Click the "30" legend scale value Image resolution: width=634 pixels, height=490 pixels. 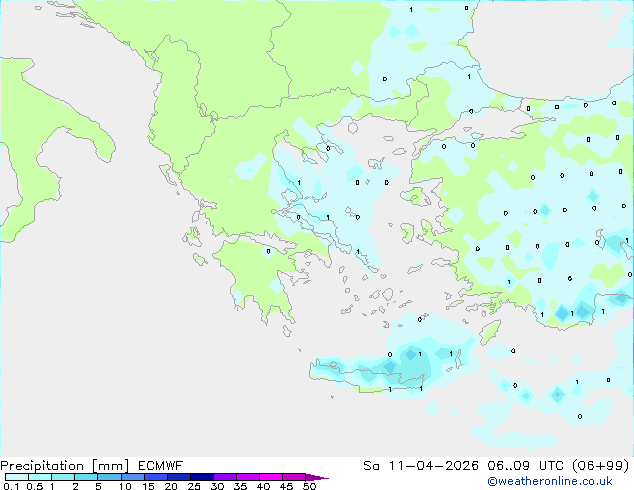coord(217,486)
